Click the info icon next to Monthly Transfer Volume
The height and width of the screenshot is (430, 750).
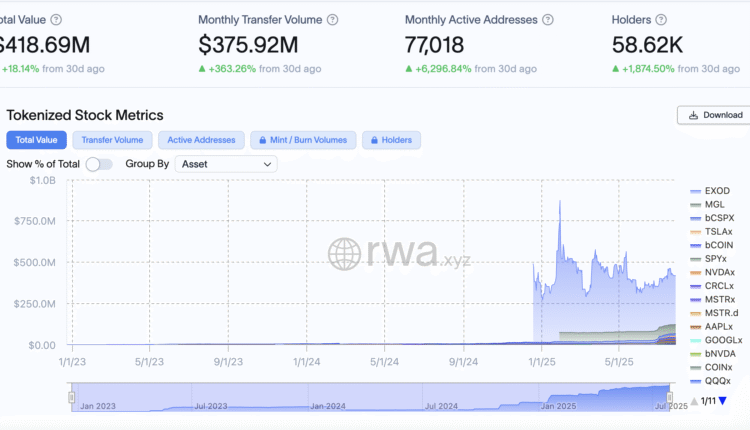(332, 20)
